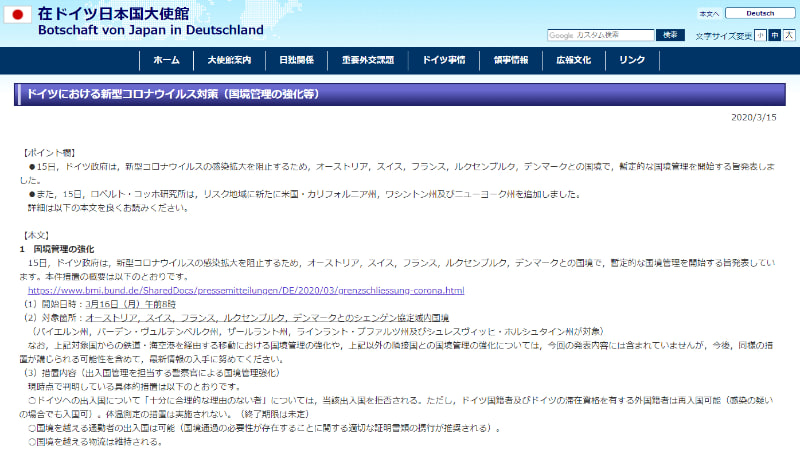
Task: Jump to 本文へ skip link
Action: [x=709, y=14]
